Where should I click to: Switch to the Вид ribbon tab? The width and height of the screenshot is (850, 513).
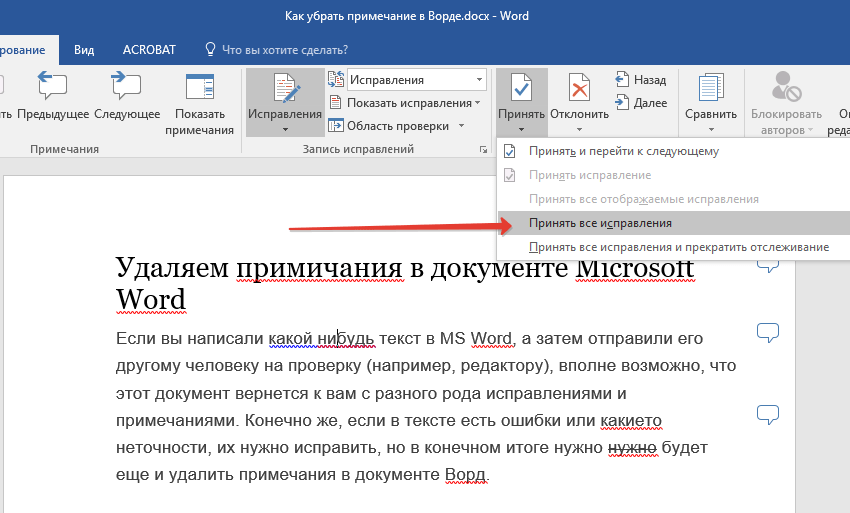tap(85, 49)
